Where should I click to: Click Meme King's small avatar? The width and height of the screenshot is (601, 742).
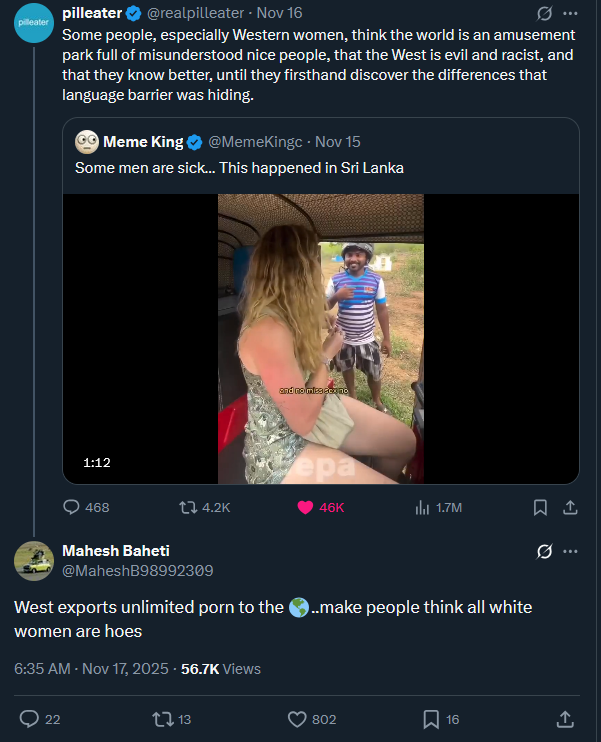(86, 141)
